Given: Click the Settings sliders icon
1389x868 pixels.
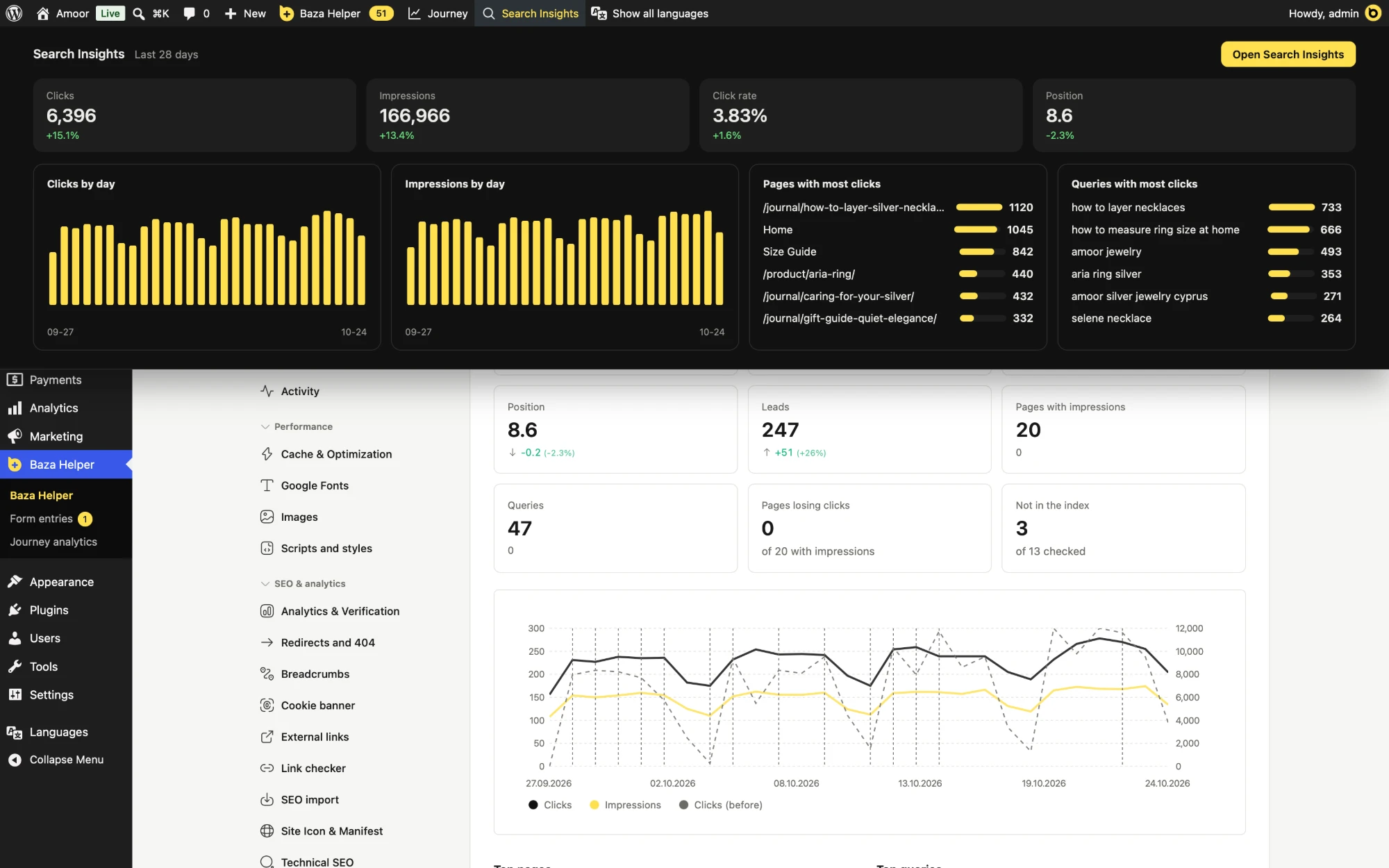Looking at the screenshot, I should (15, 694).
